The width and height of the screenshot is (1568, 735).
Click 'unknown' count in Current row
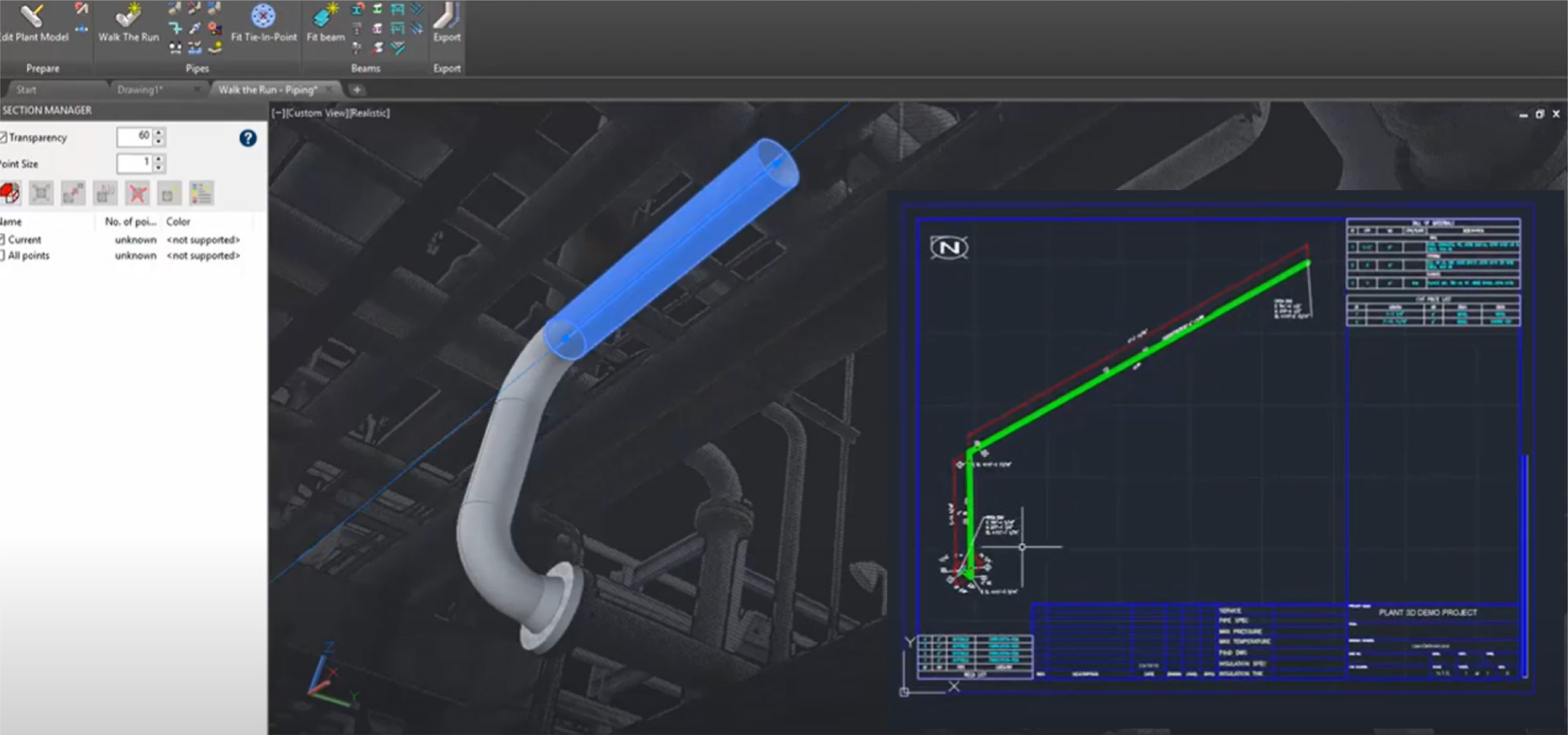[136, 240]
